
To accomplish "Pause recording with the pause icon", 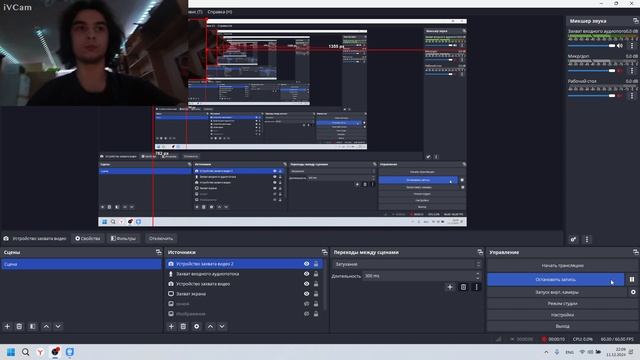I will 632,280.
